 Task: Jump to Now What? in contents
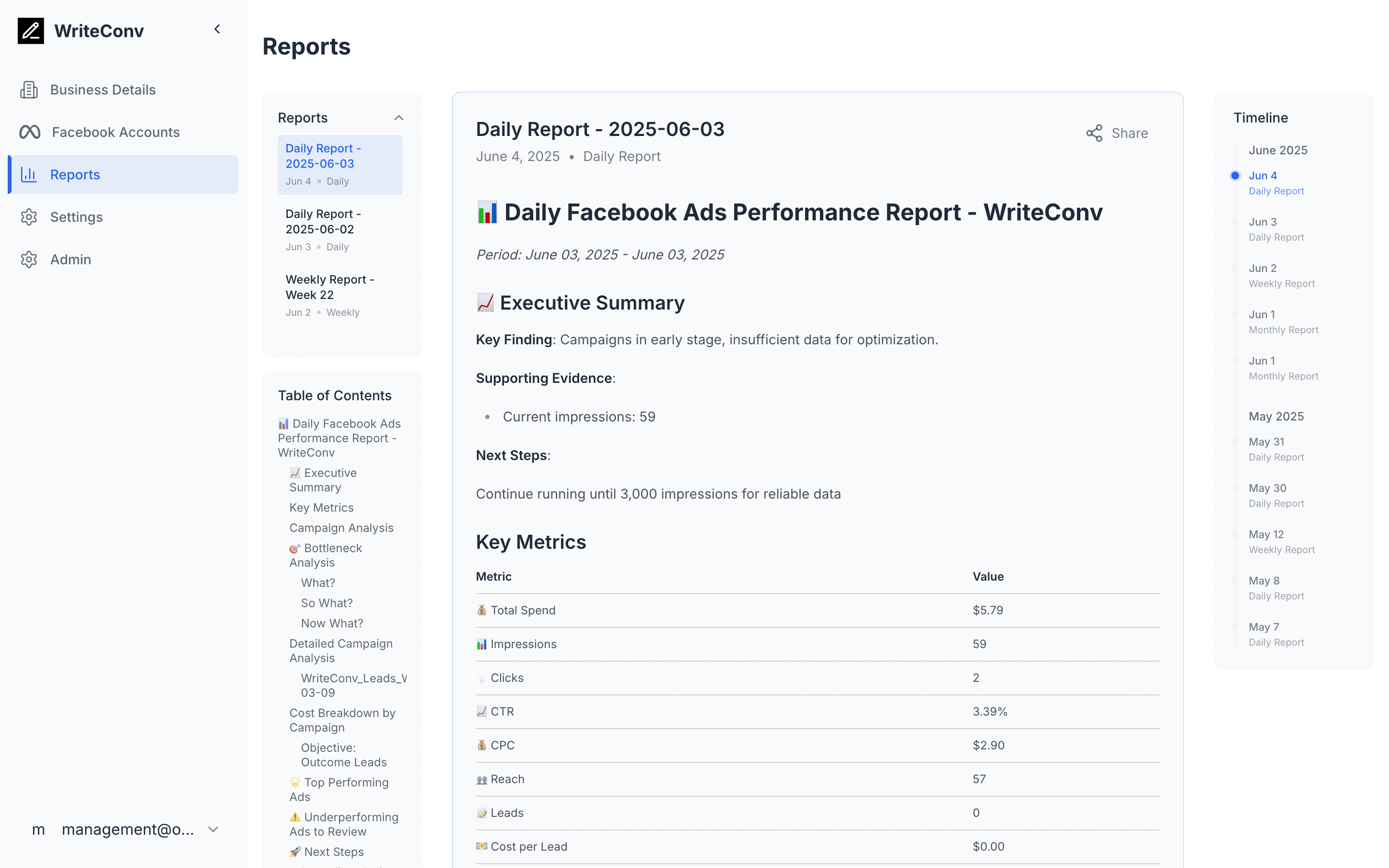pos(332,623)
